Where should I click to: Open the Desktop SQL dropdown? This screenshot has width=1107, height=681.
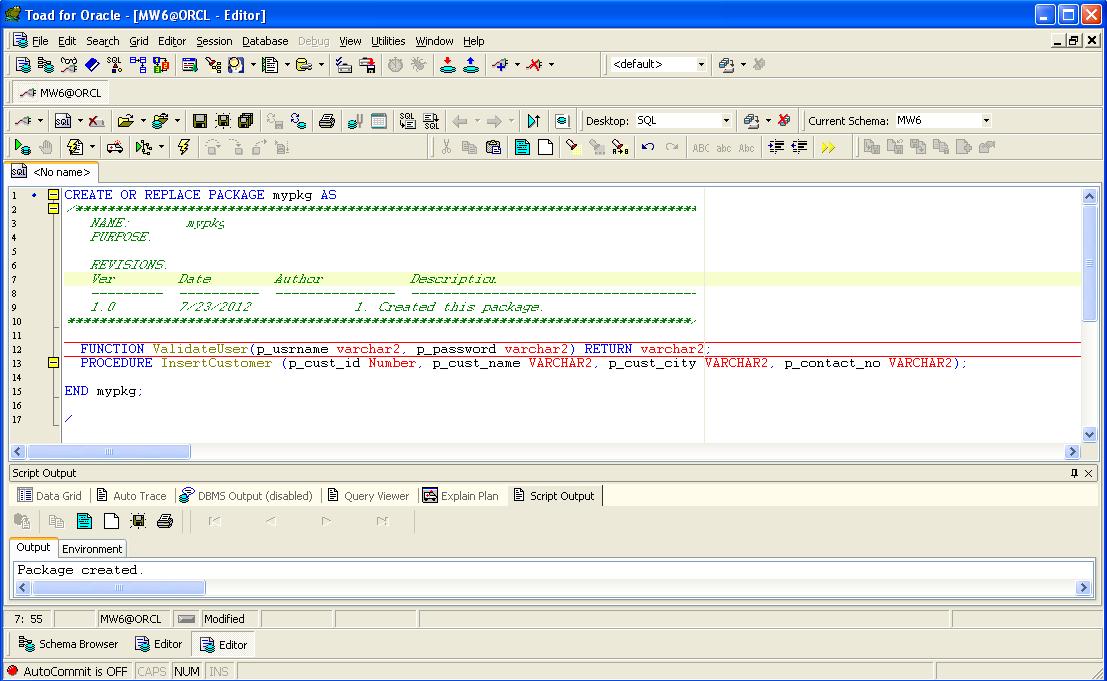(x=728, y=120)
